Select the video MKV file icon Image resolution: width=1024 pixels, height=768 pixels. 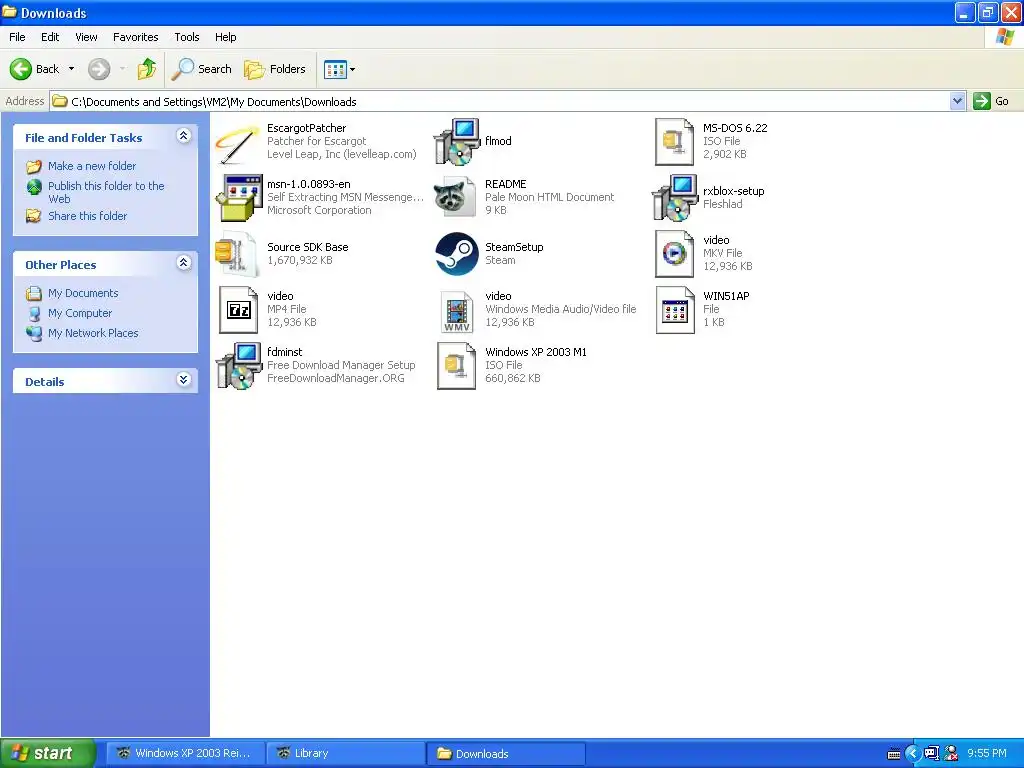click(x=675, y=254)
